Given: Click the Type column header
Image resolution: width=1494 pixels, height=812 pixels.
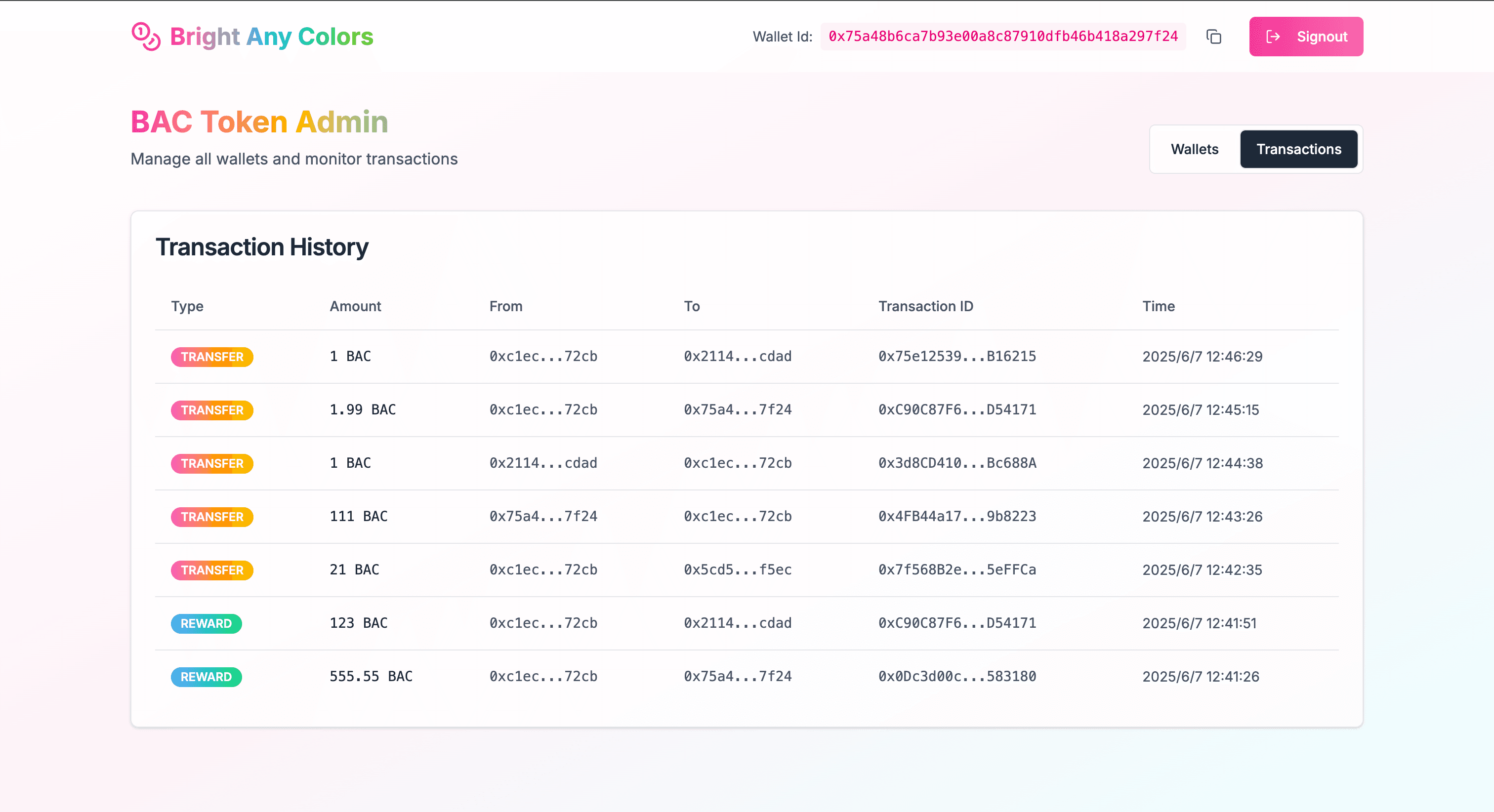Looking at the screenshot, I should point(187,306).
